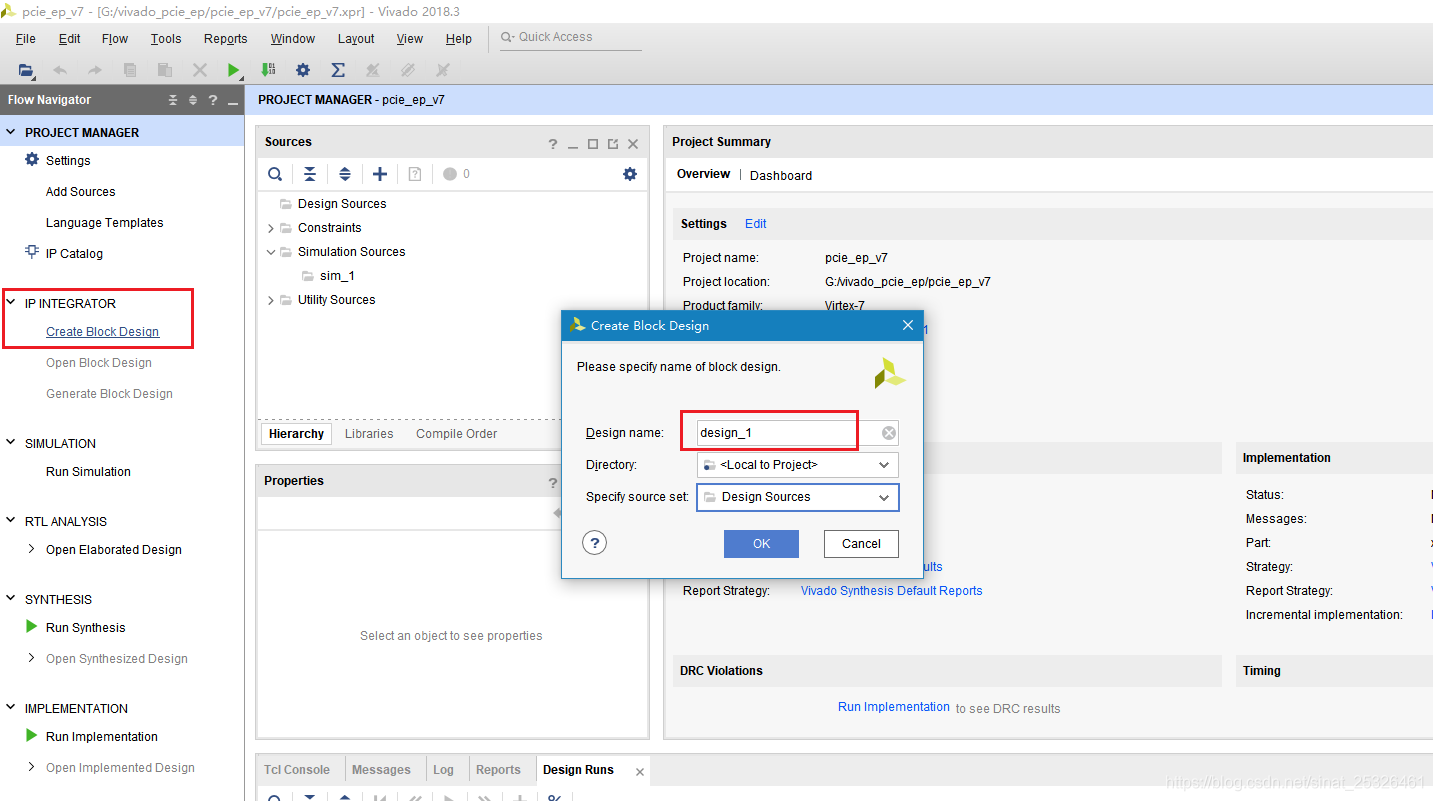Click the Create Block Design link
The height and width of the screenshot is (801, 1433).
[x=103, y=332]
